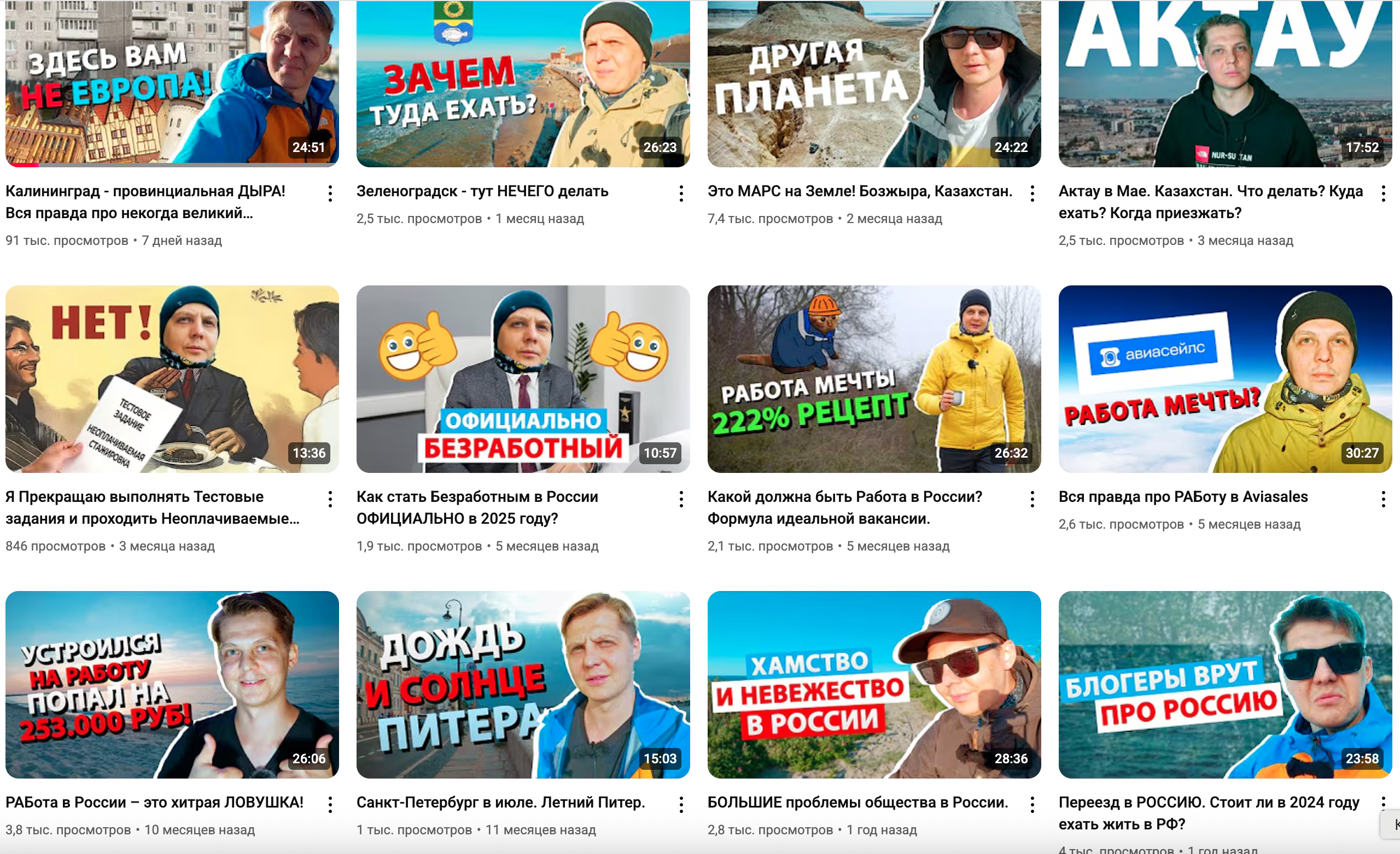Click the 'РАБОТА МЕЧТЫ 222% РЕЦЕПТ' thumbnail
Viewport: 1400px width, 854px height.
point(874,379)
